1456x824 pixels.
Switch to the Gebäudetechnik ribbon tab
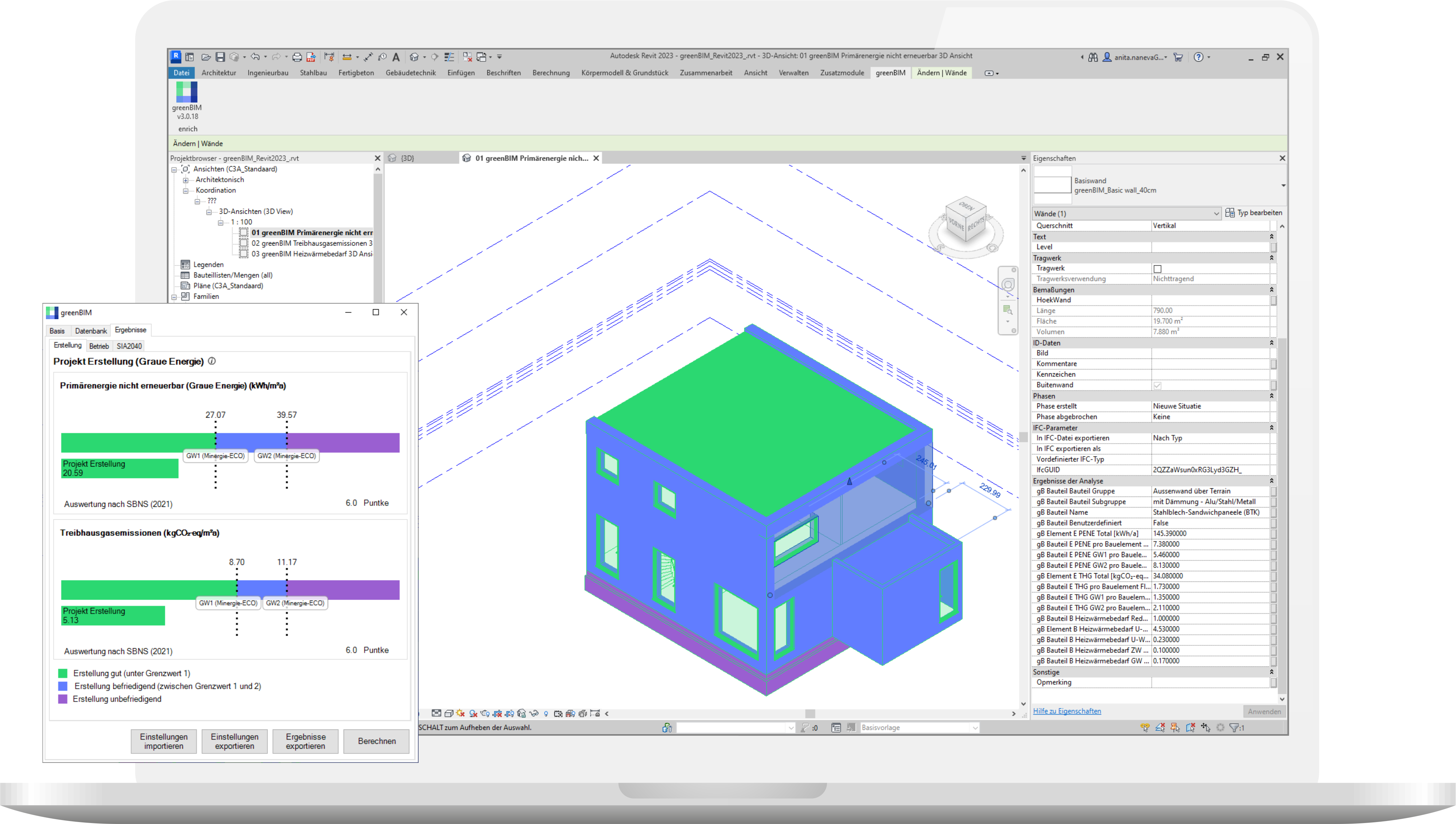point(411,73)
